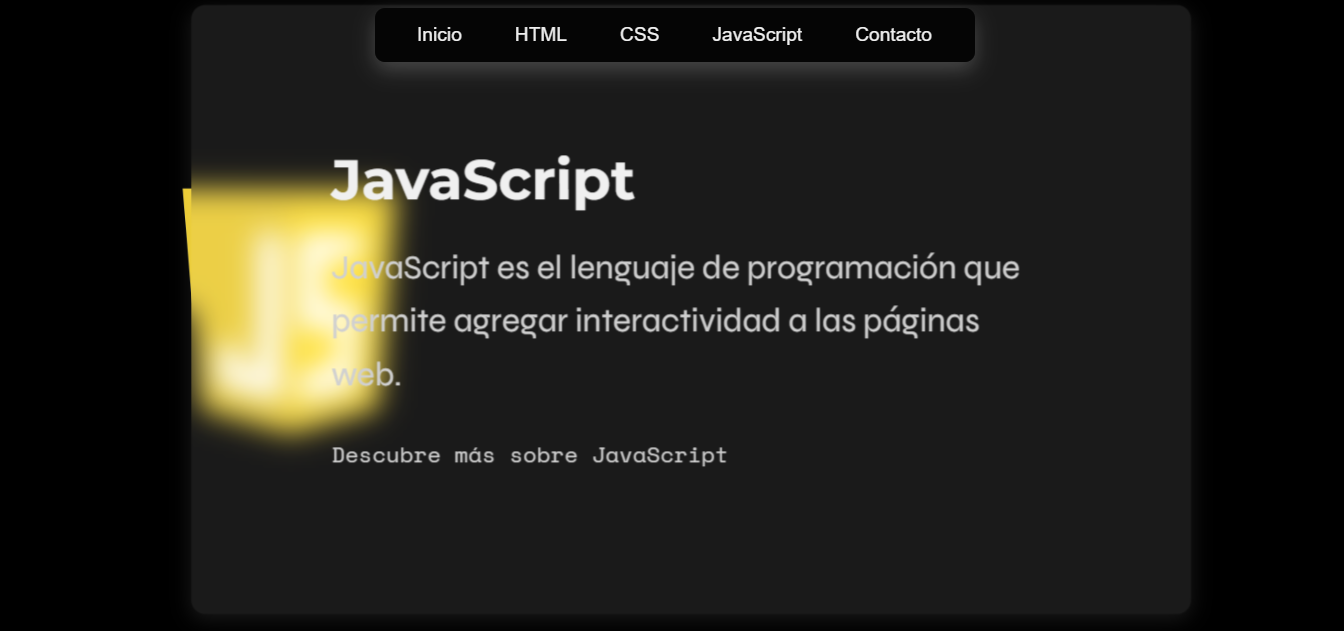This screenshot has width=1344, height=631.
Task: Select CSS in the navigation bar
Action: coord(639,35)
